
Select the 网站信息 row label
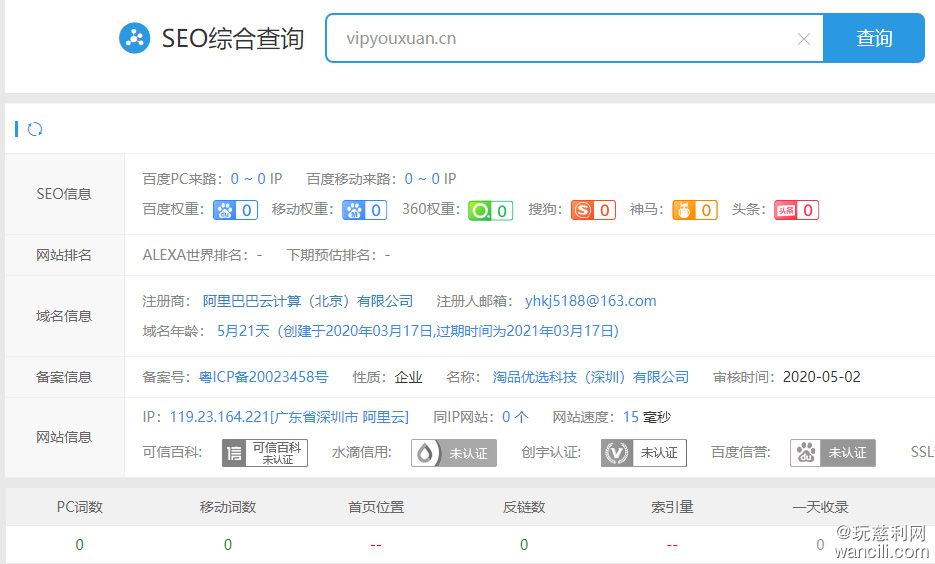coord(64,437)
